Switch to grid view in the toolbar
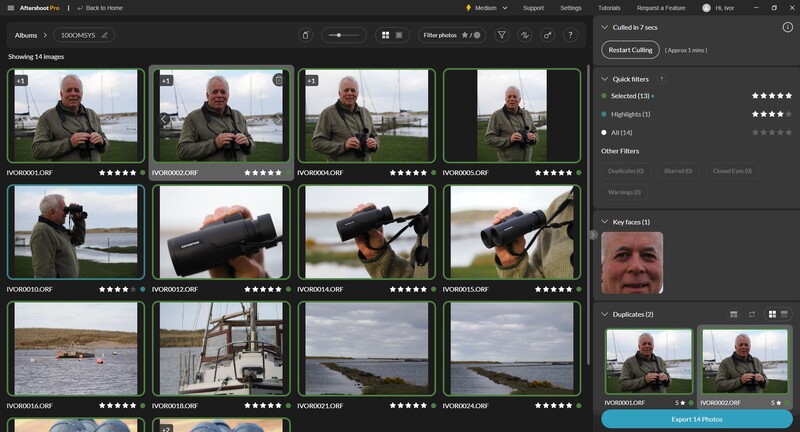The height and width of the screenshot is (432, 800). [x=386, y=35]
